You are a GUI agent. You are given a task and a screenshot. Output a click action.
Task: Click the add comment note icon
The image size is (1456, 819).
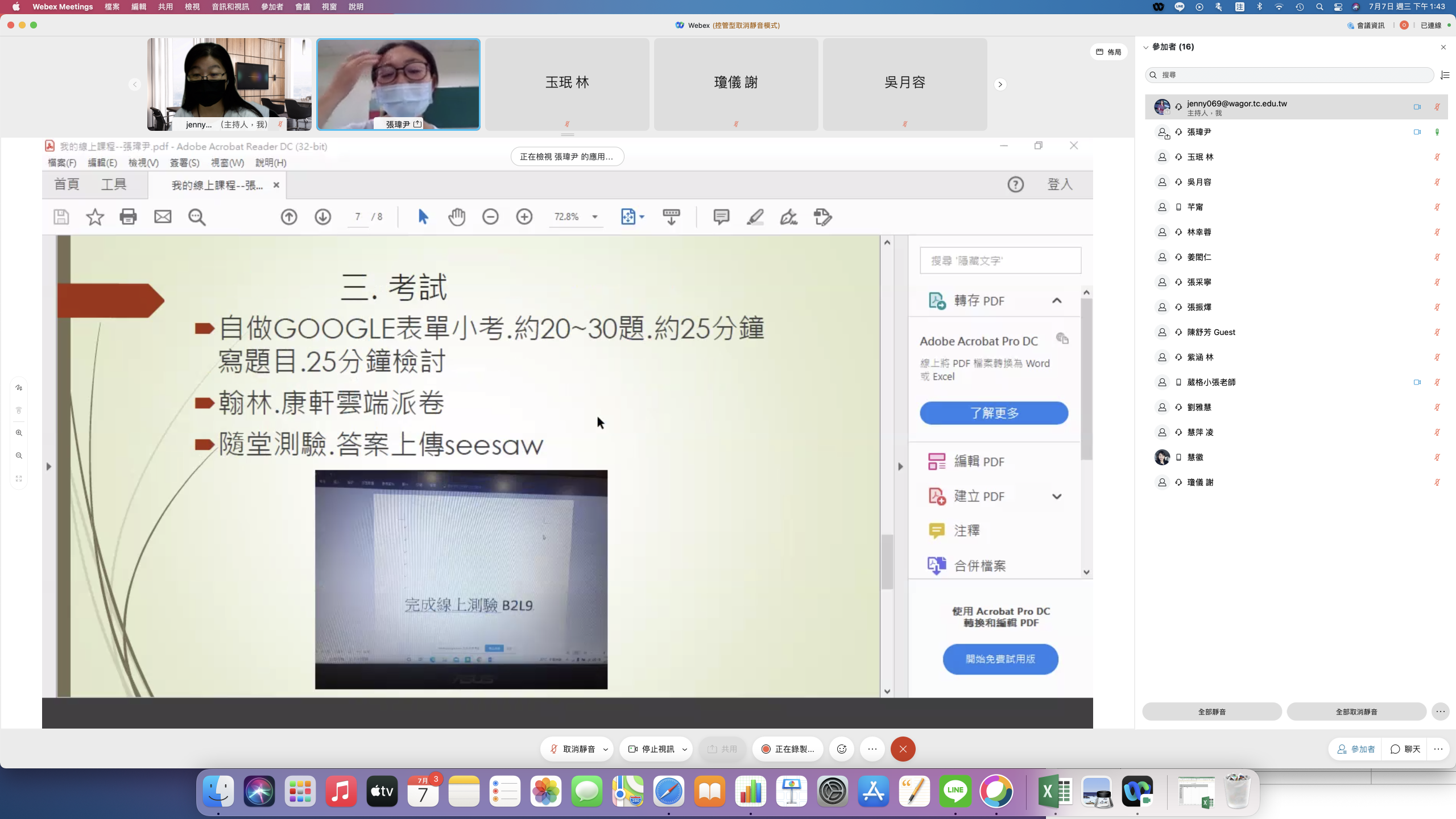pos(721,217)
